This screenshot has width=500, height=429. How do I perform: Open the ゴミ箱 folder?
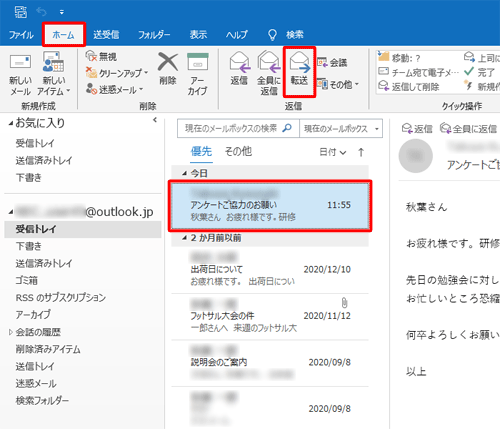coord(27,280)
